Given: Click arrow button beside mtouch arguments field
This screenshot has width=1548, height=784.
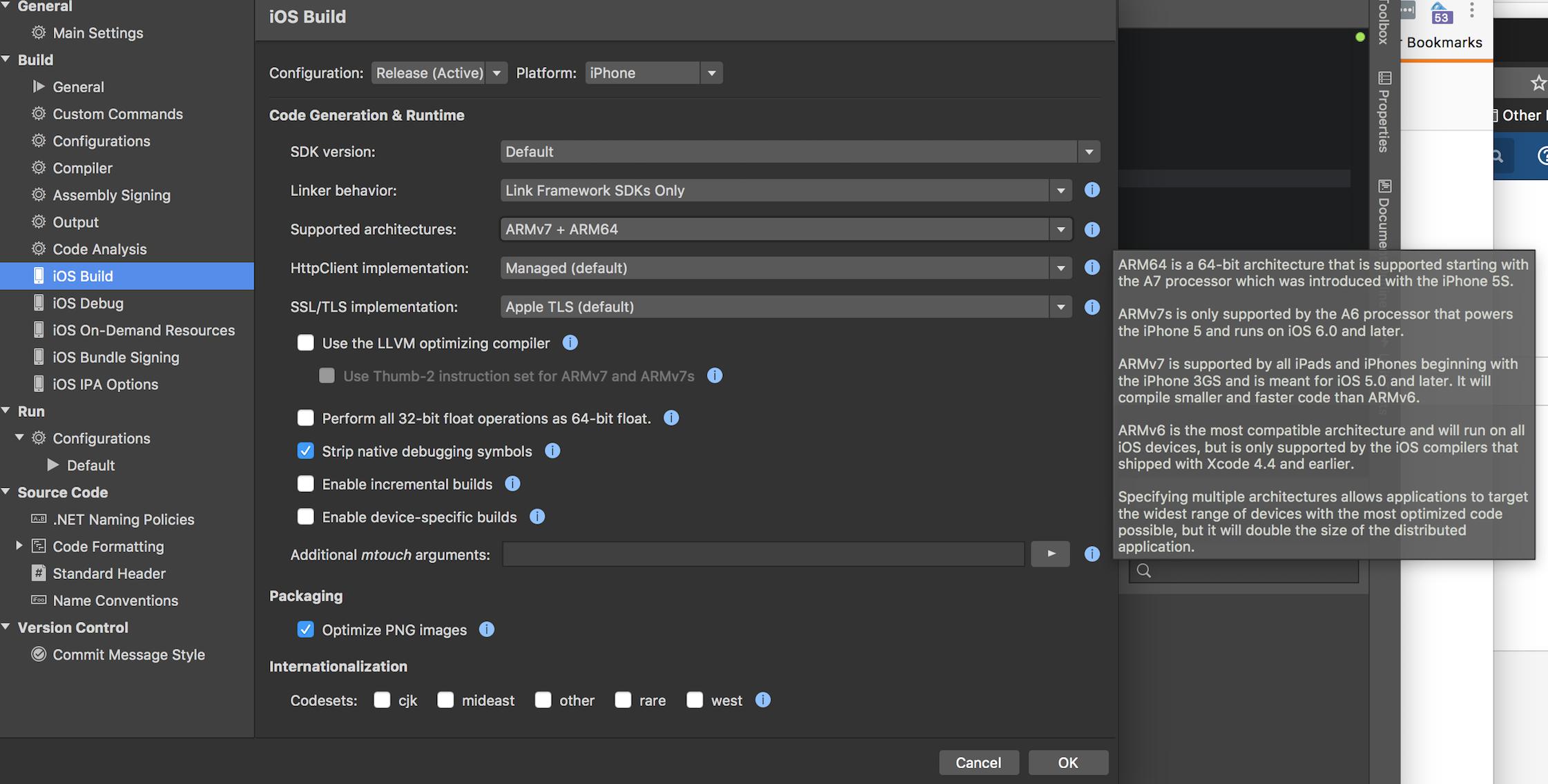Looking at the screenshot, I should point(1050,553).
